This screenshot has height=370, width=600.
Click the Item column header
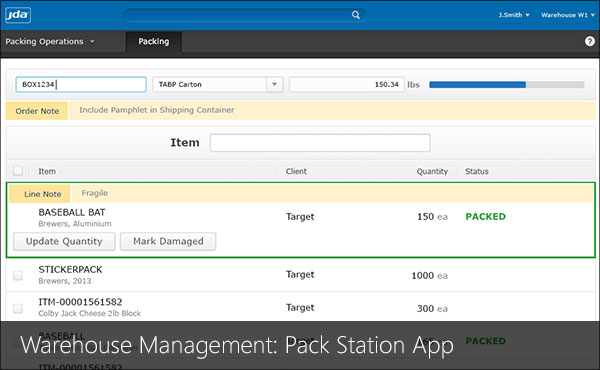pyautogui.click(x=47, y=171)
